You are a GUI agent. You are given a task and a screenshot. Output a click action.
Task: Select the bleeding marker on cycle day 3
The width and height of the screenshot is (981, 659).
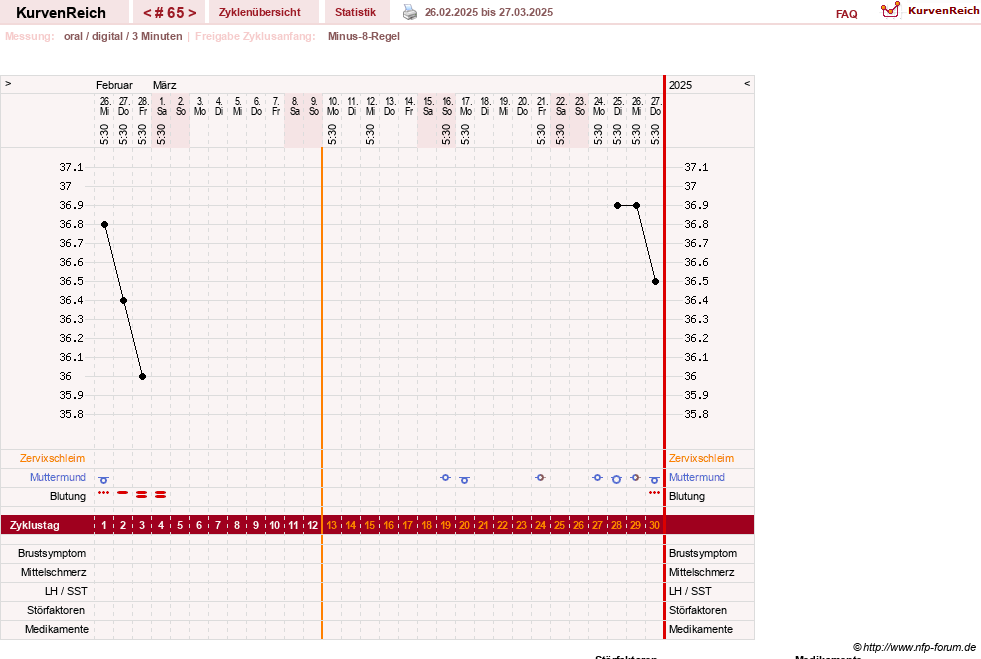coord(141,494)
